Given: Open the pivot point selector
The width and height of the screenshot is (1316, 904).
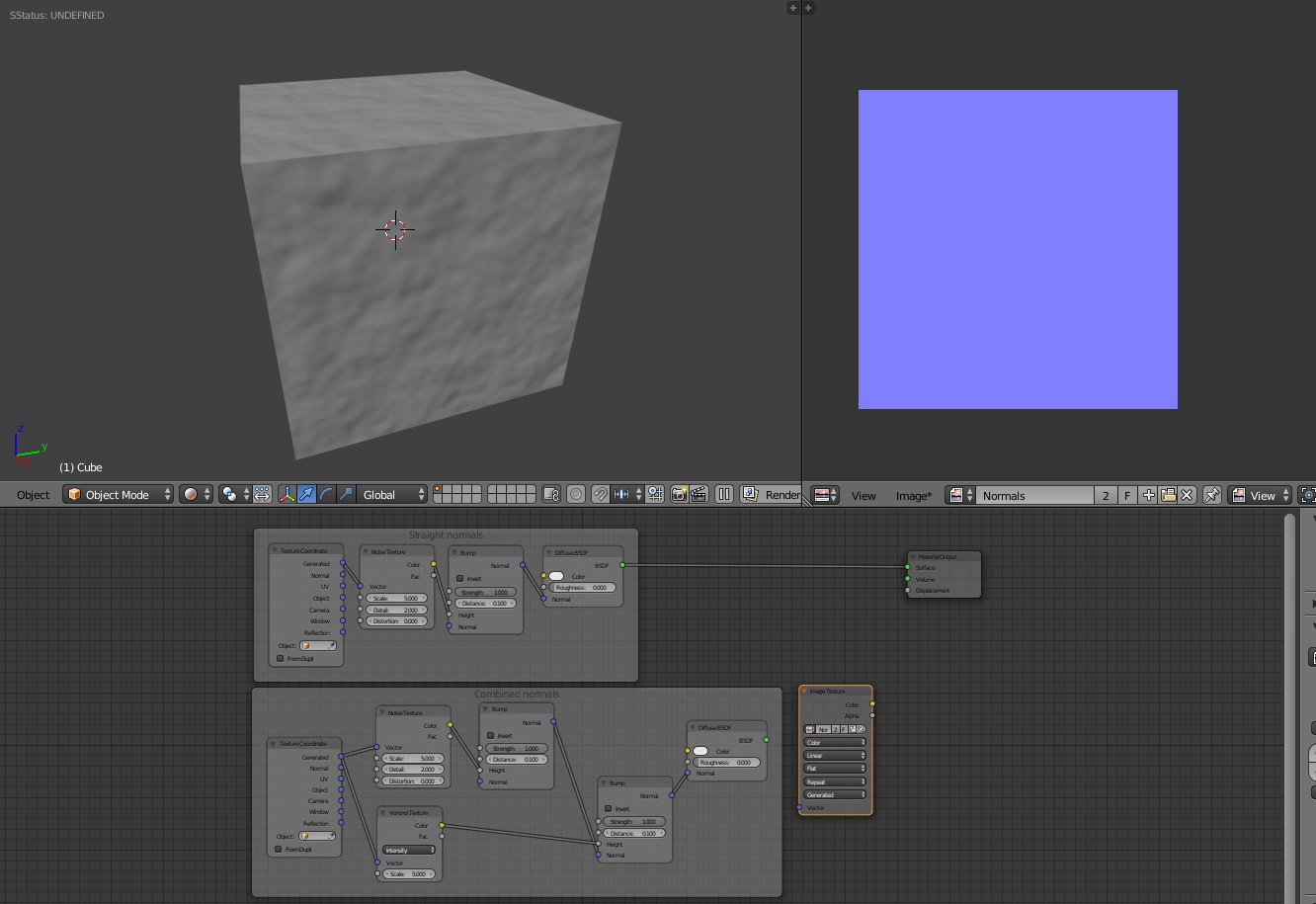Looking at the screenshot, I should tap(235, 495).
